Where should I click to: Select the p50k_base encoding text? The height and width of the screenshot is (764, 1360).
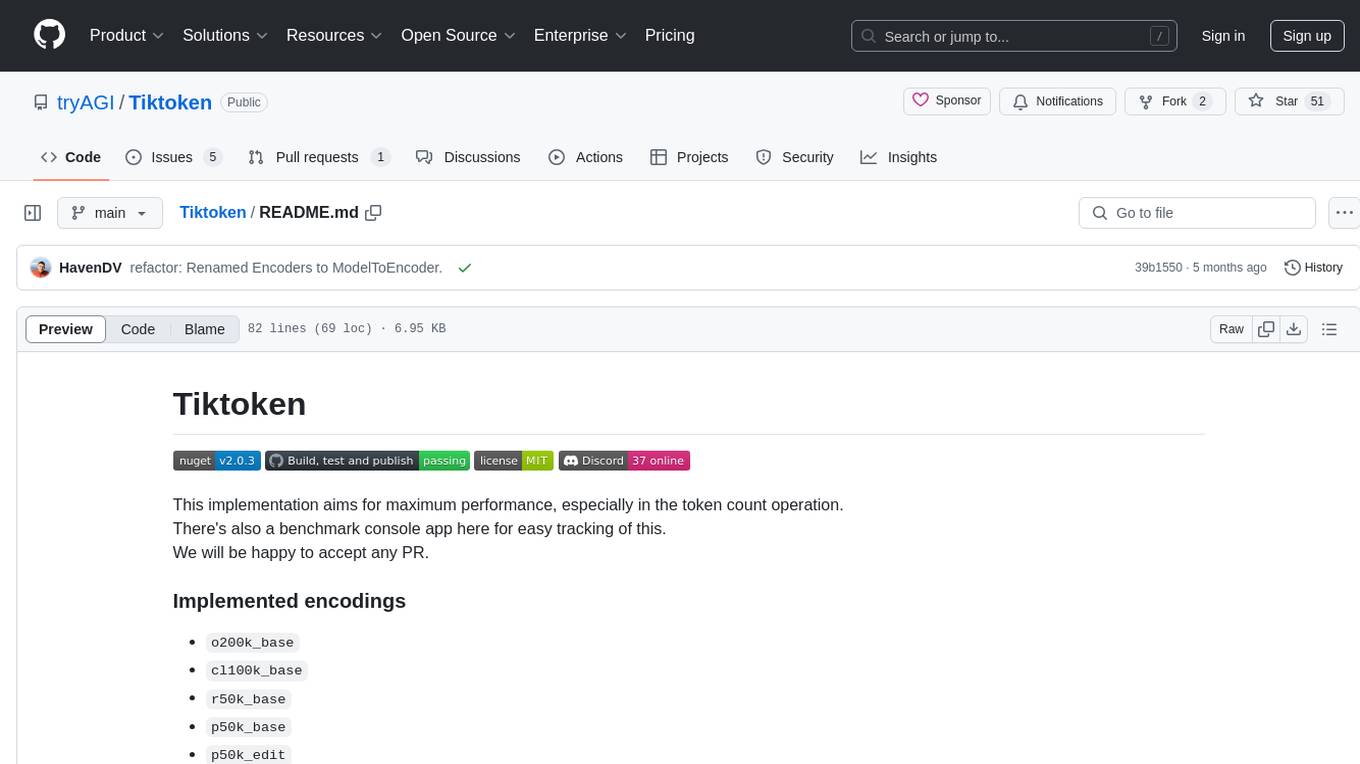point(248,726)
